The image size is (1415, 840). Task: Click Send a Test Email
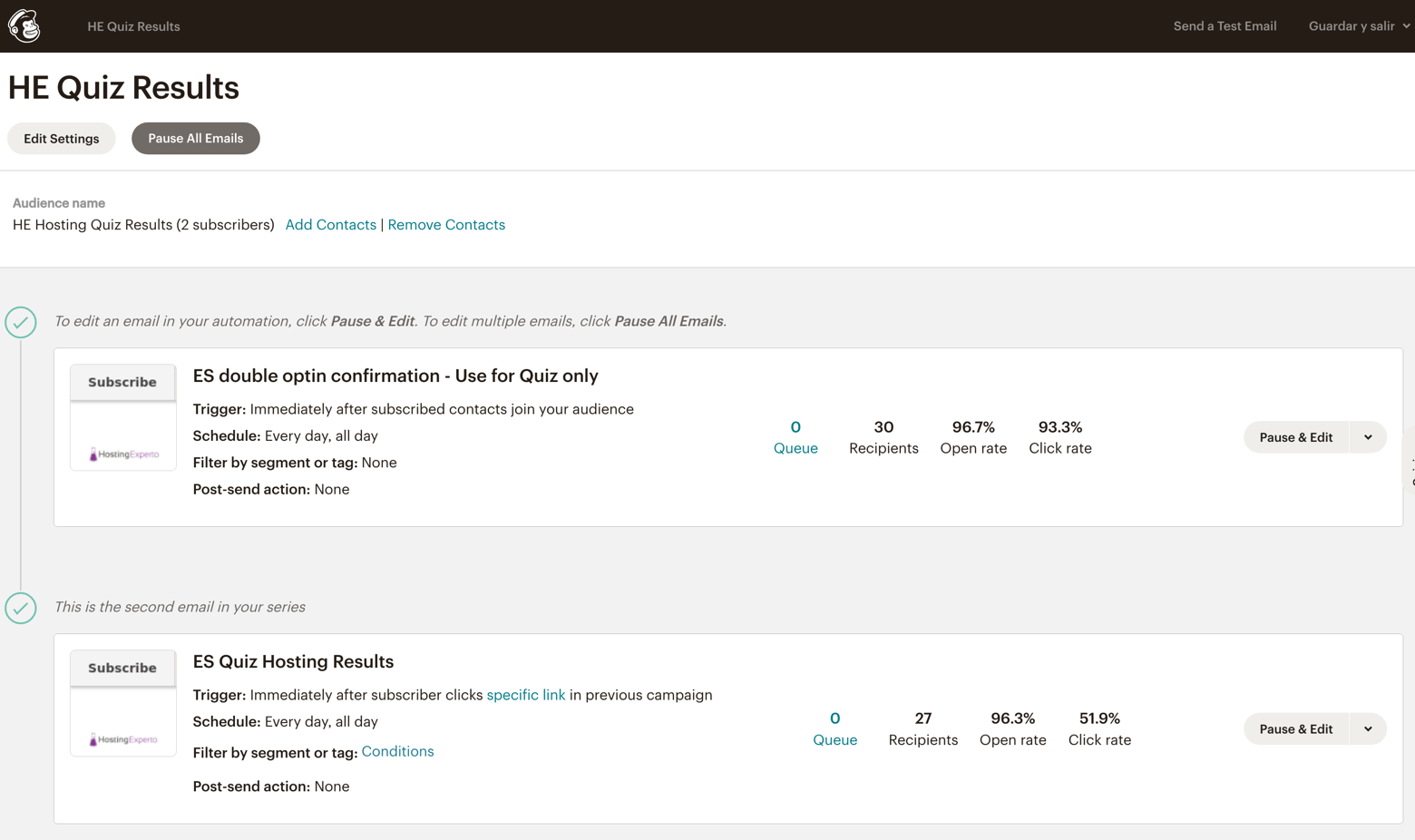pos(1225,26)
